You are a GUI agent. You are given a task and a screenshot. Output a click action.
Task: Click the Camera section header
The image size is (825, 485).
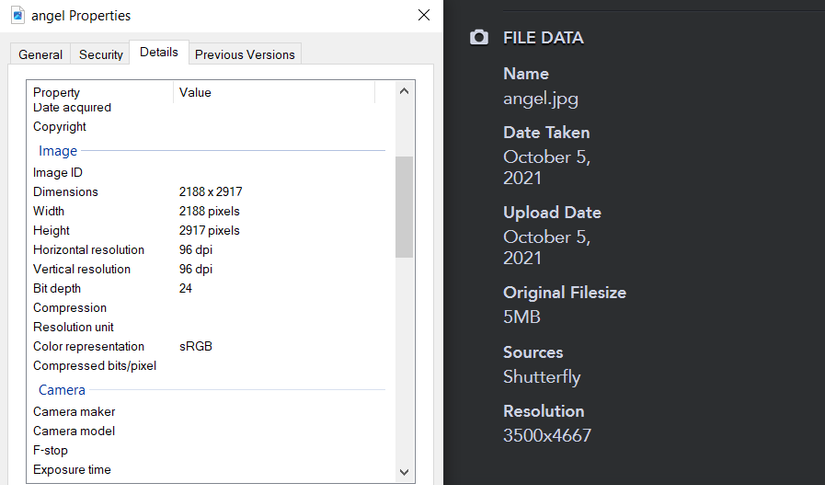point(62,390)
